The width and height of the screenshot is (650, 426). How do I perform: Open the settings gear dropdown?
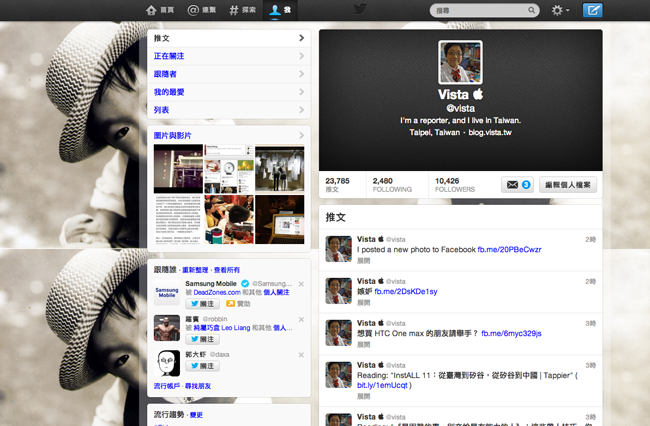coord(560,10)
